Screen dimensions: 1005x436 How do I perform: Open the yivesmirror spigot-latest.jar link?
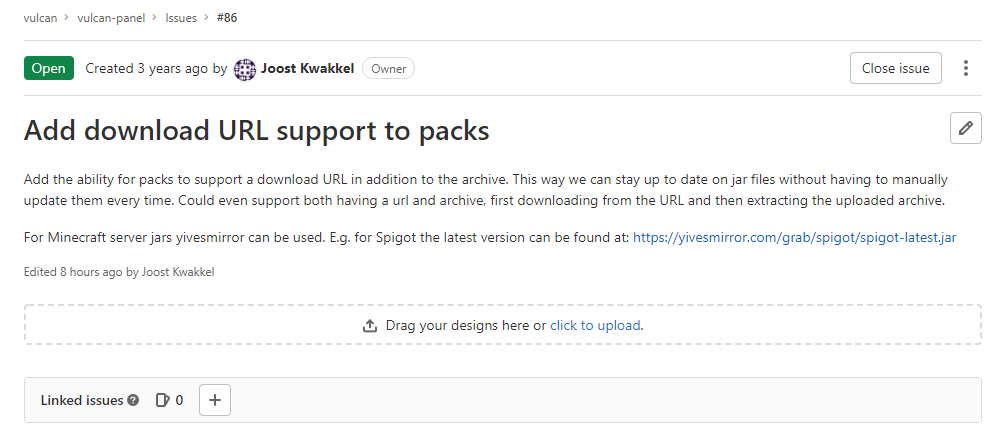coord(795,239)
